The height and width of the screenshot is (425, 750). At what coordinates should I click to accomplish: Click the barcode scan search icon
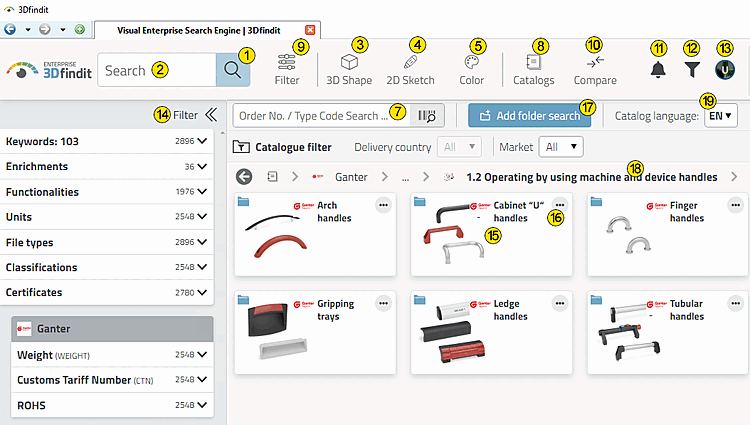tap(427, 116)
